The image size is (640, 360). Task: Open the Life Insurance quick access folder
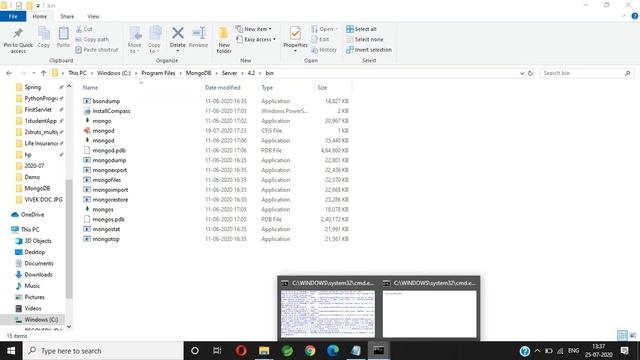(x=40, y=143)
